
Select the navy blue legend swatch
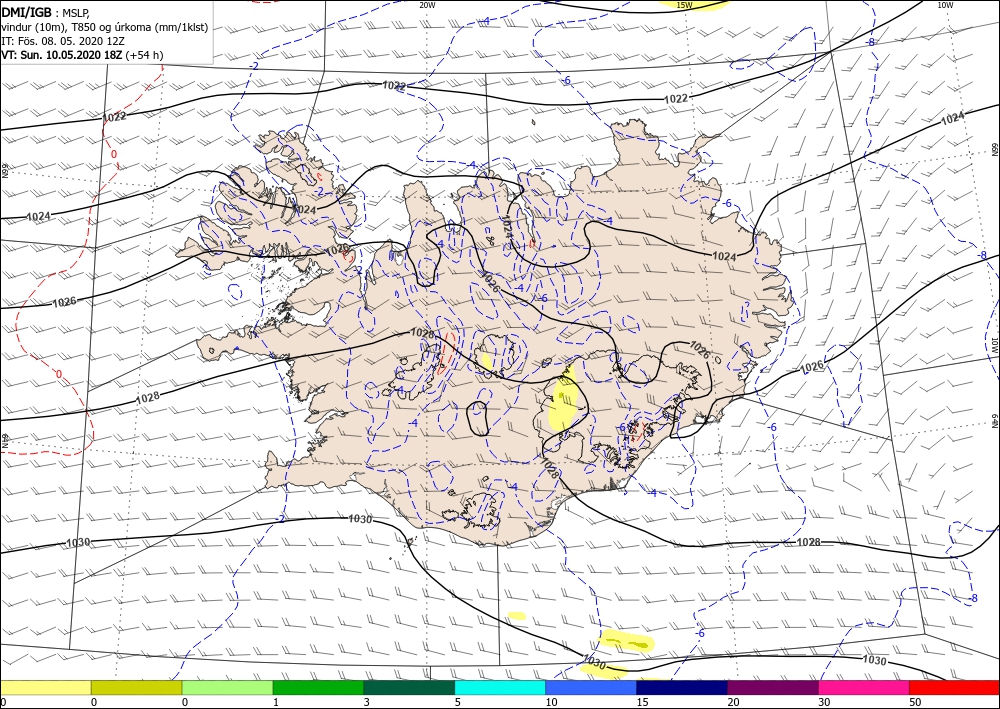(x=682, y=687)
